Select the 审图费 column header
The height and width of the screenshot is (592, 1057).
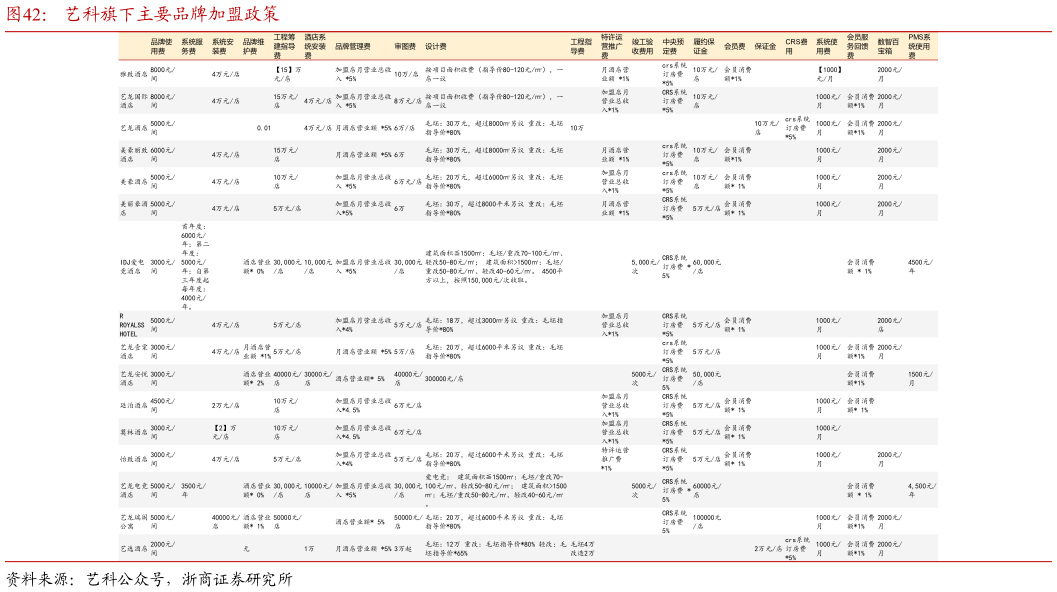pyautogui.click(x=405, y=46)
